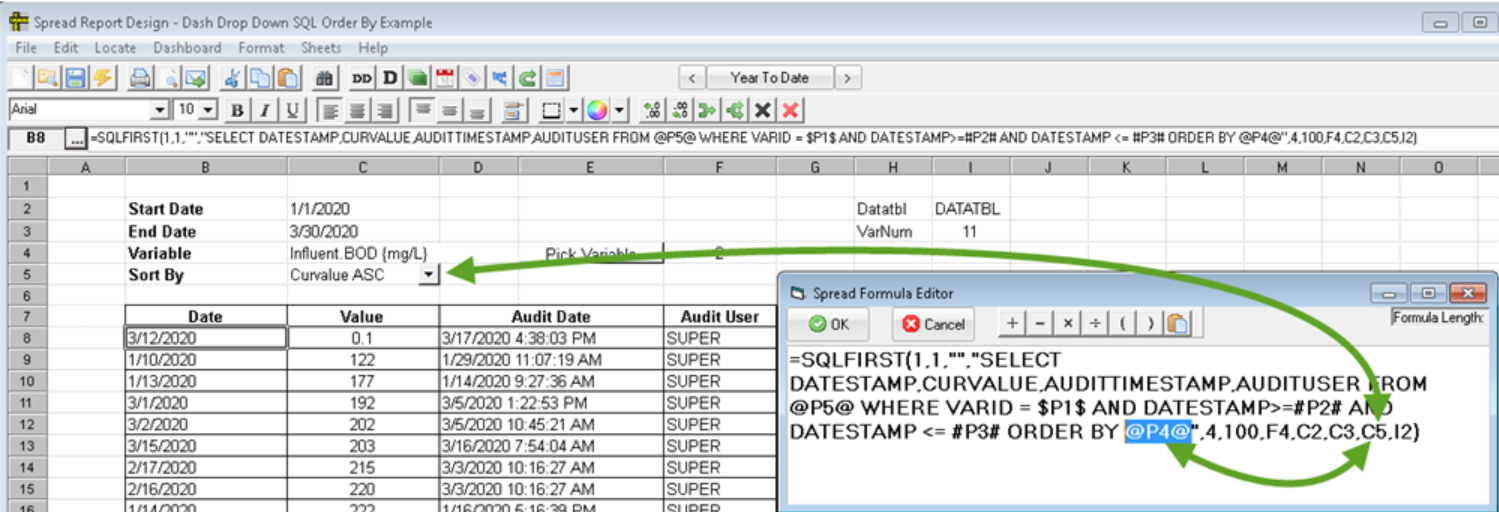
Task: Open the Sort By dropdown arrow
Action: click(x=428, y=274)
